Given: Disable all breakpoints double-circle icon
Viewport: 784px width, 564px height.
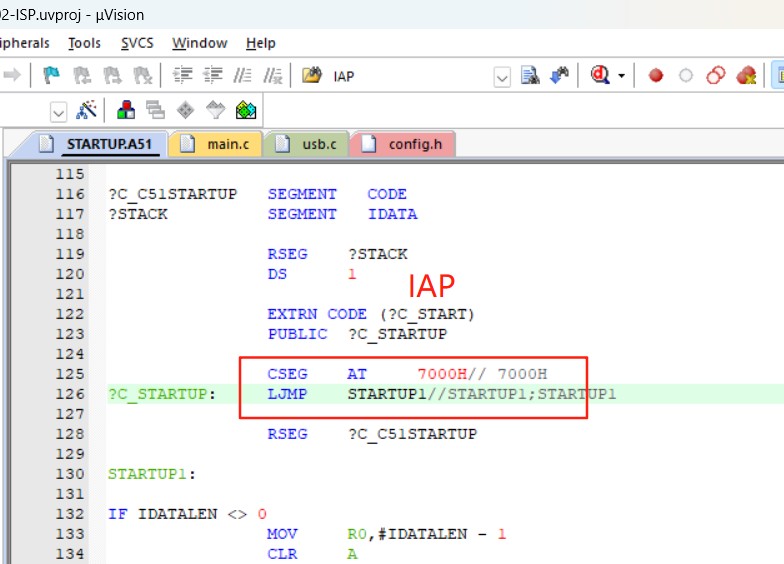Looking at the screenshot, I should 716,76.
